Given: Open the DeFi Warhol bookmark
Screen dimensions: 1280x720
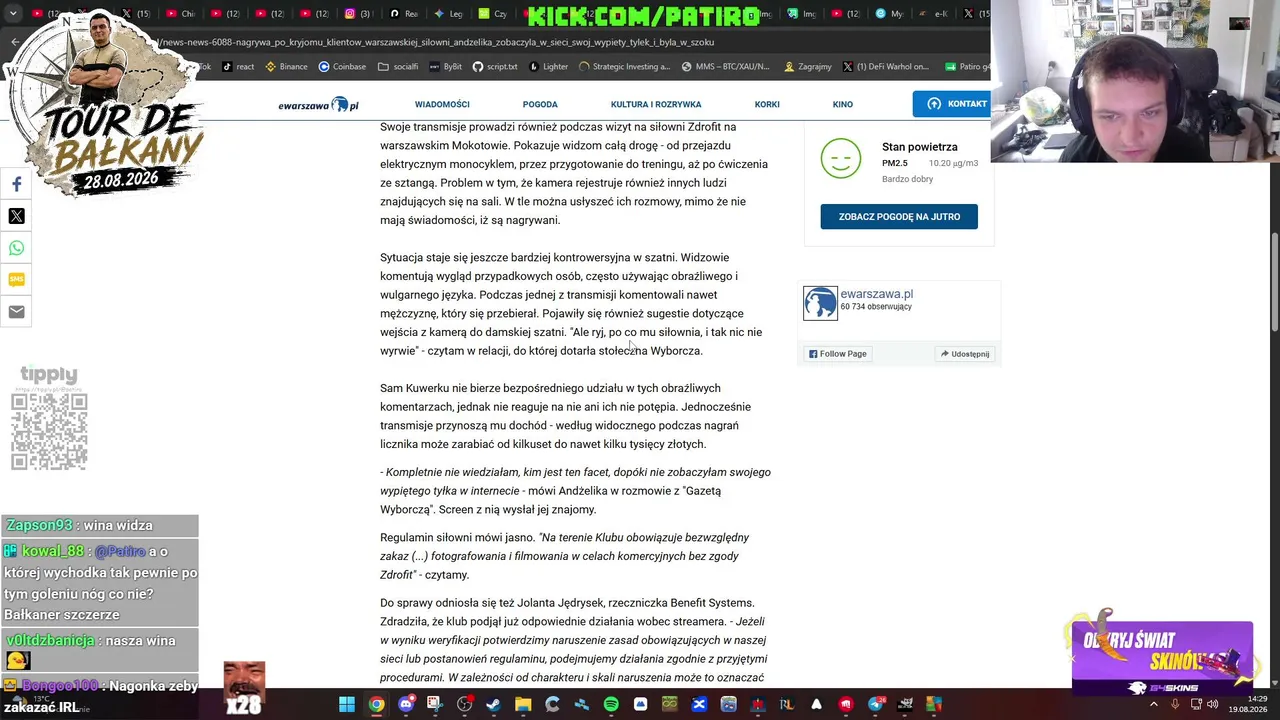Looking at the screenshot, I should pyautogui.click(x=886, y=67).
